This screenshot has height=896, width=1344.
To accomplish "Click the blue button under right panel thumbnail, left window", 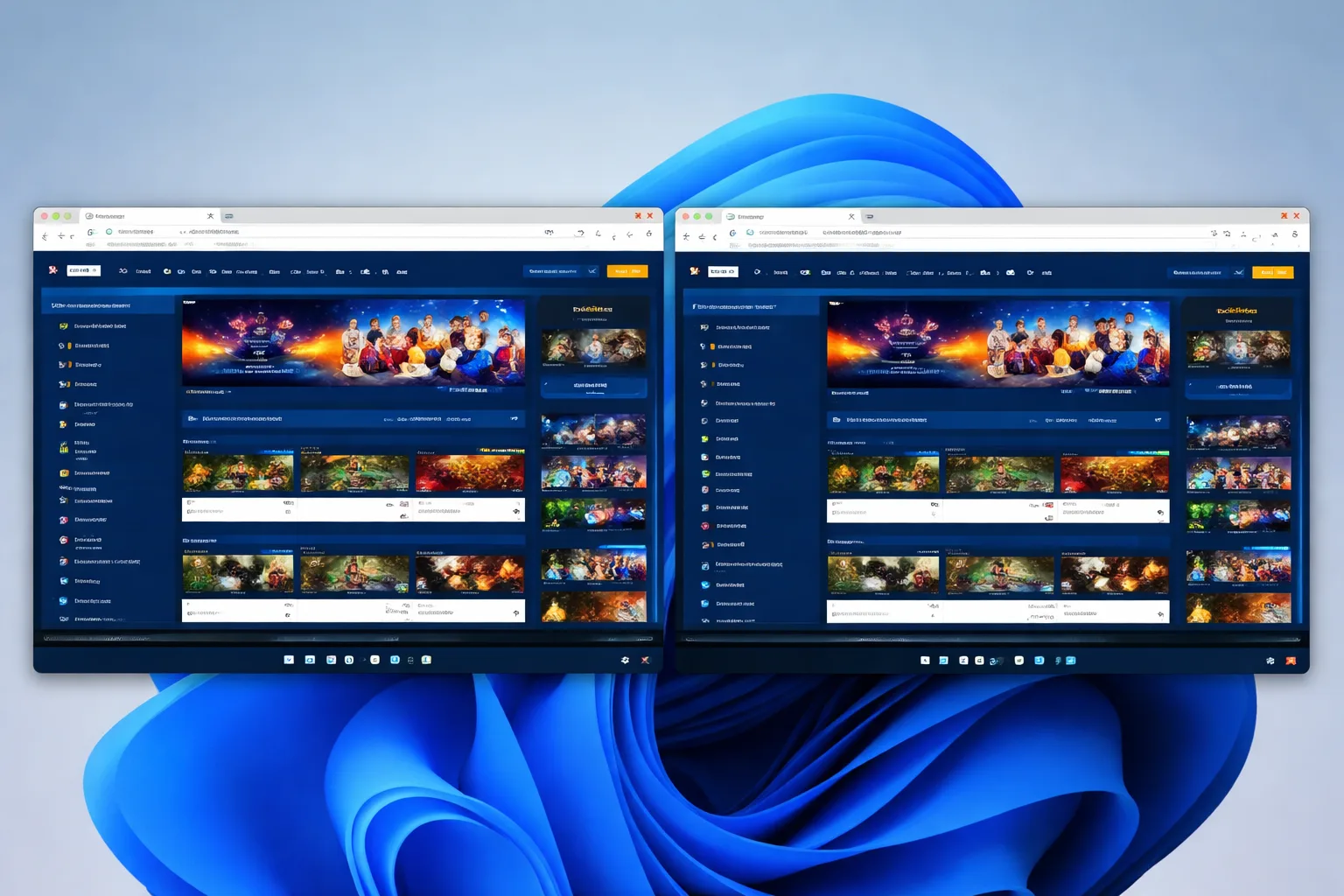I will pyautogui.click(x=594, y=386).
